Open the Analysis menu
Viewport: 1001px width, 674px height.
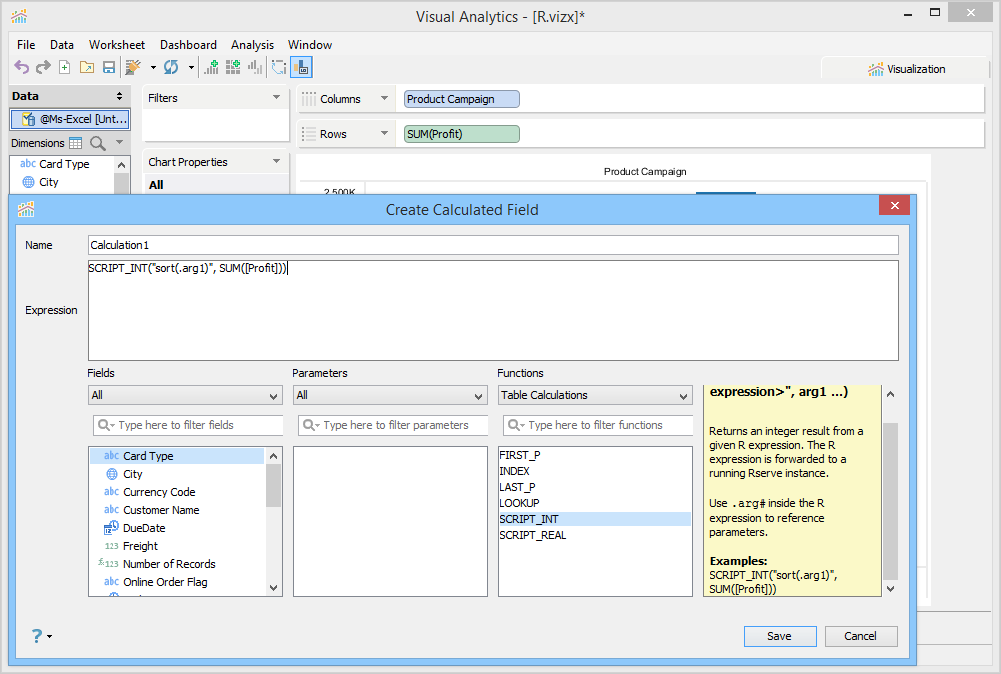252,45
